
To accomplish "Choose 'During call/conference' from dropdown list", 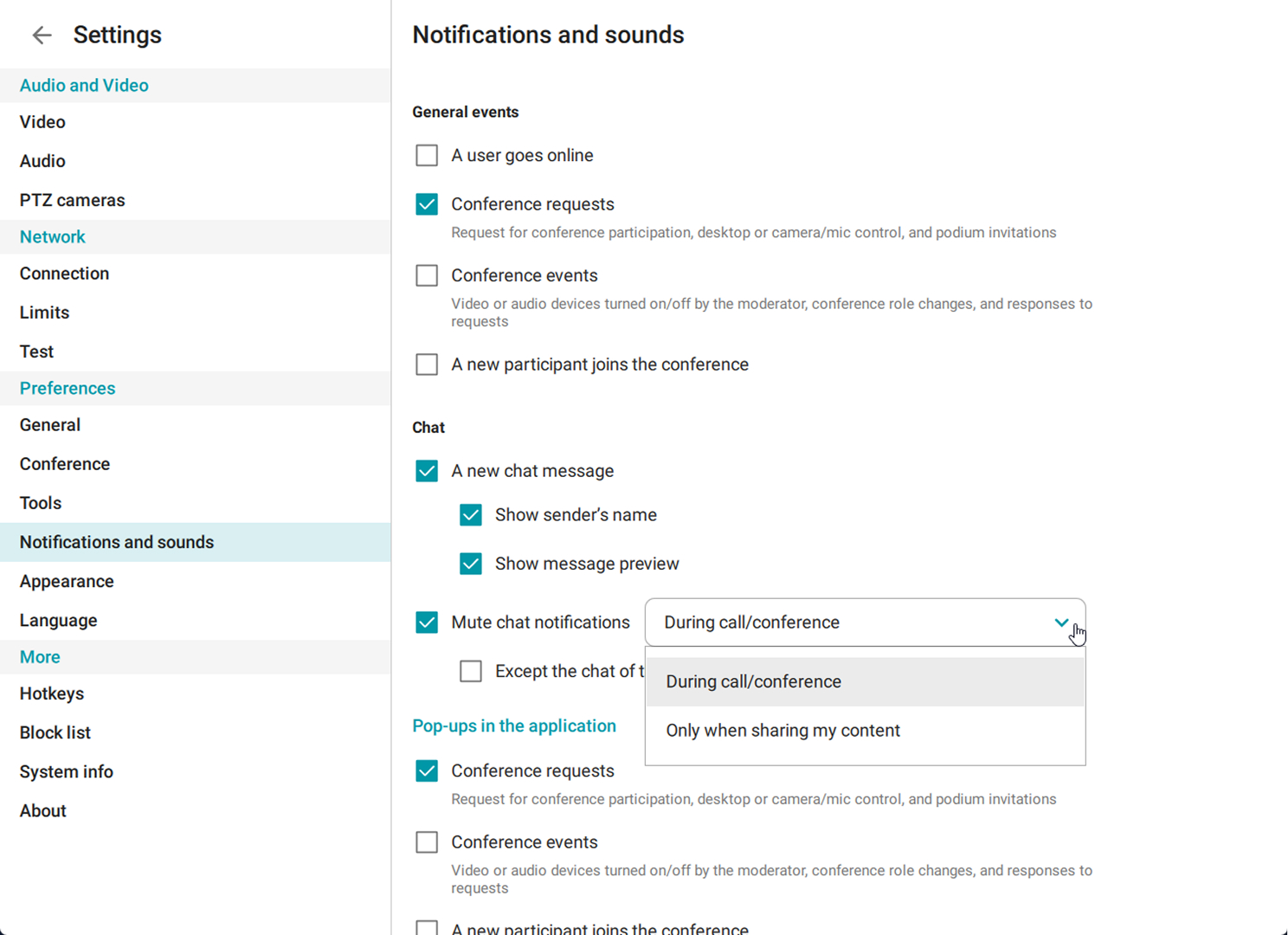I will (x=753, y=682).
